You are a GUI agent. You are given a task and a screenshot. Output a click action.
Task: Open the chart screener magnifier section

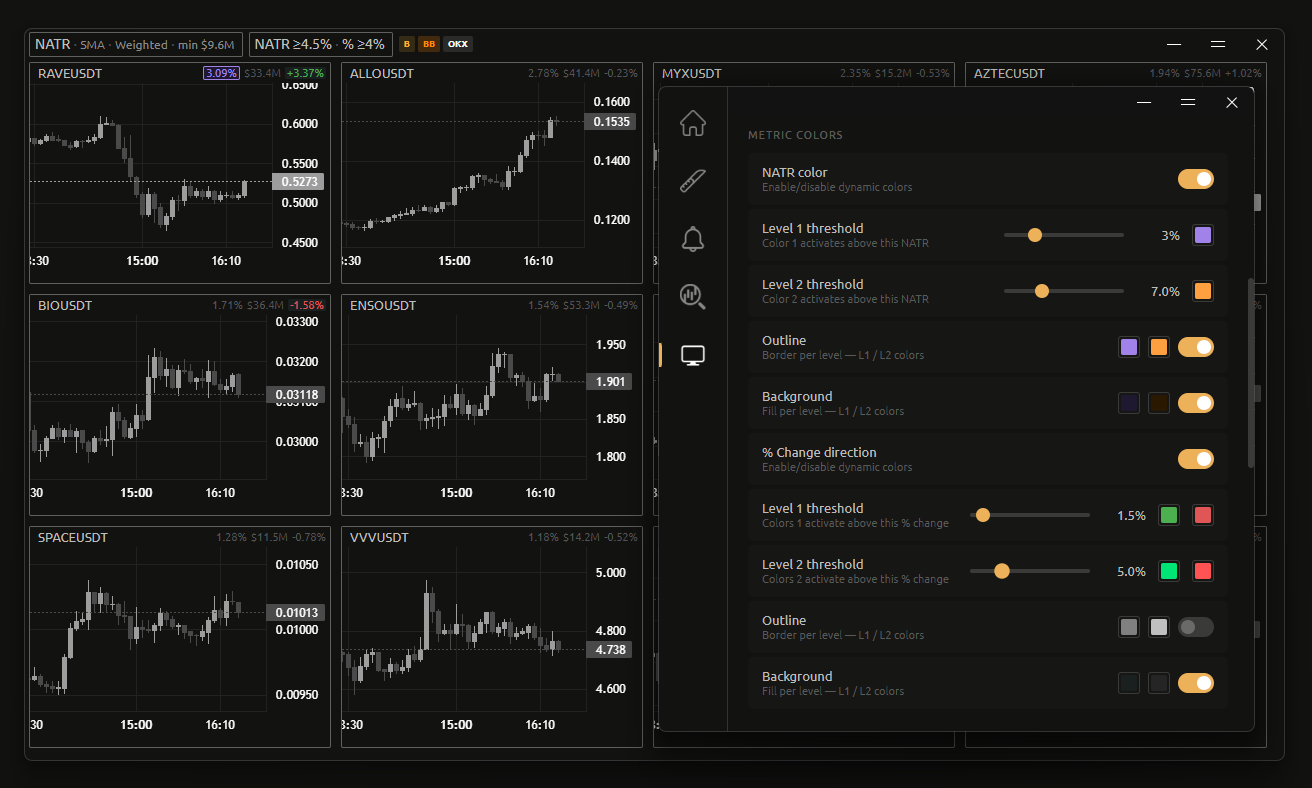(x=692, y=295)
